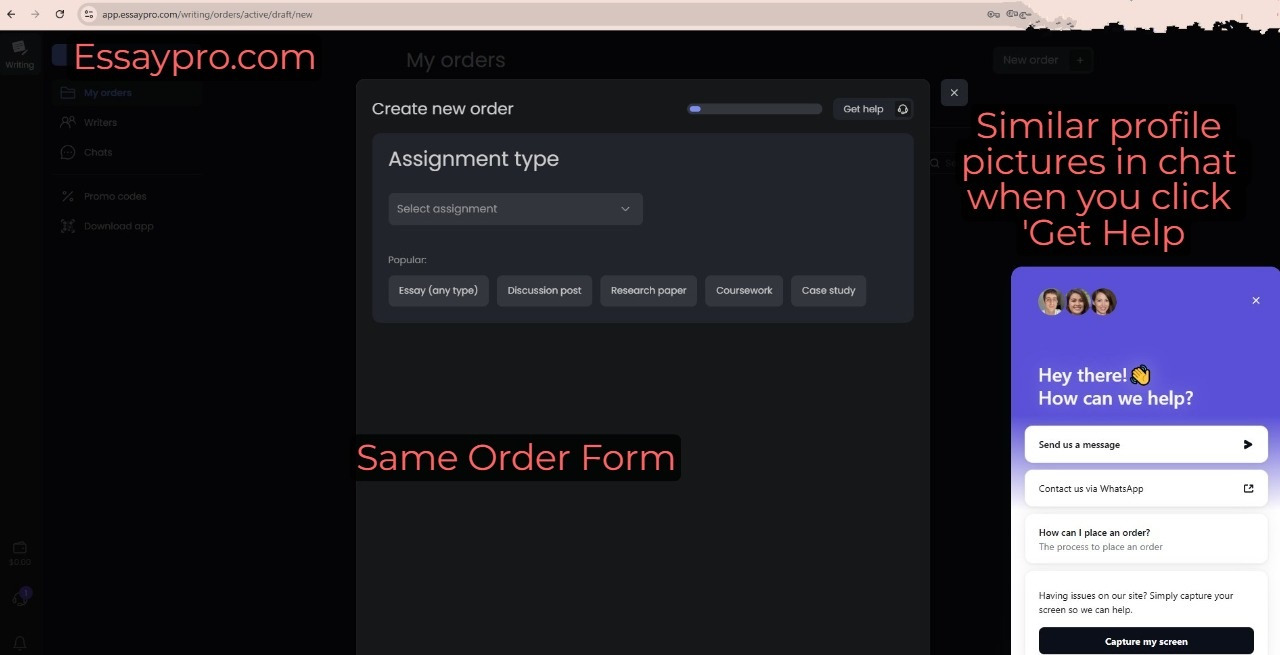The width and height of the screenshot is (1280, 655).
Task: Expand the How can I place an order article
Action: click(x=1146, y=539)
